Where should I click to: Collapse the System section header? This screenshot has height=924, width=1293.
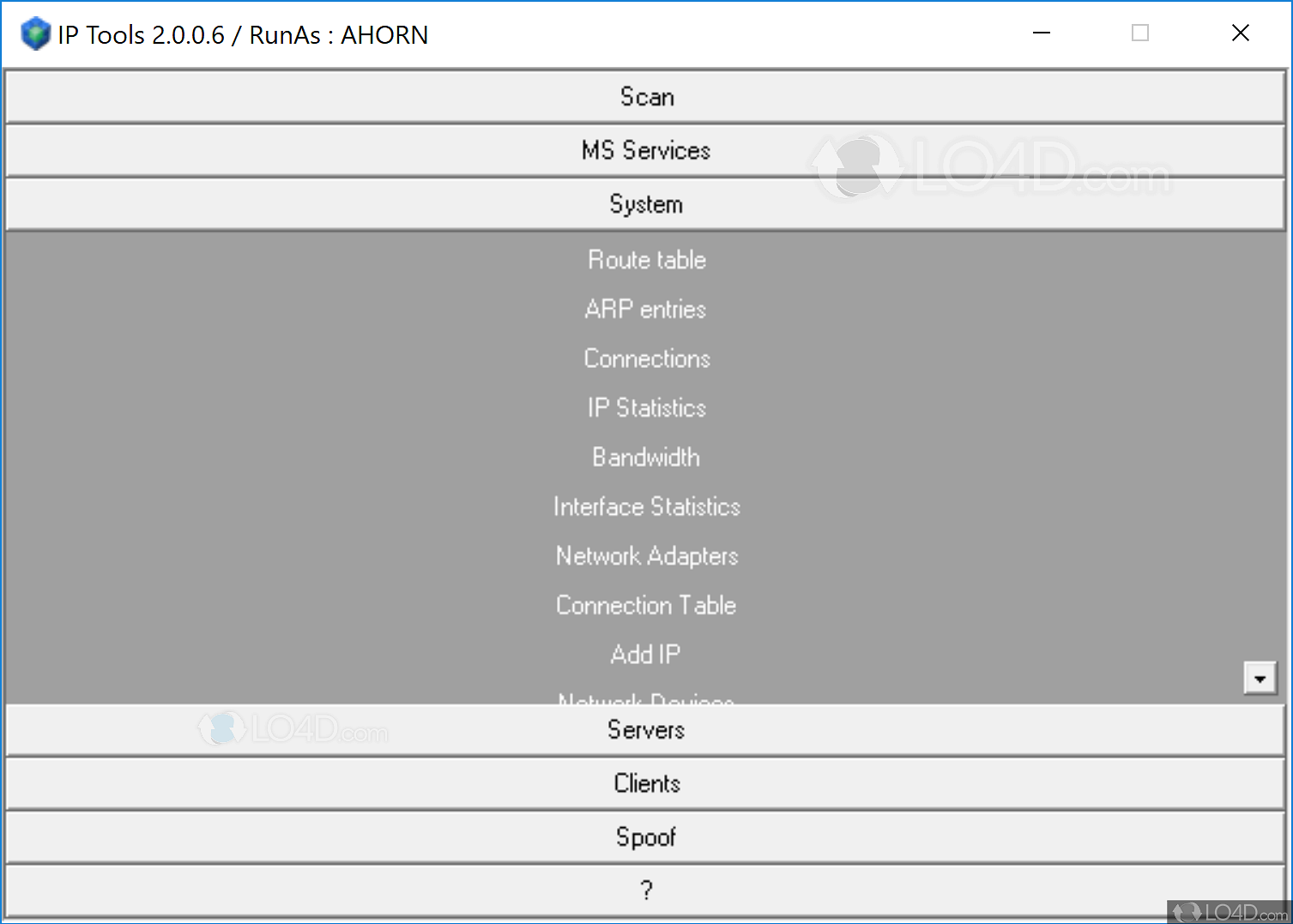(x=645, y=204)
